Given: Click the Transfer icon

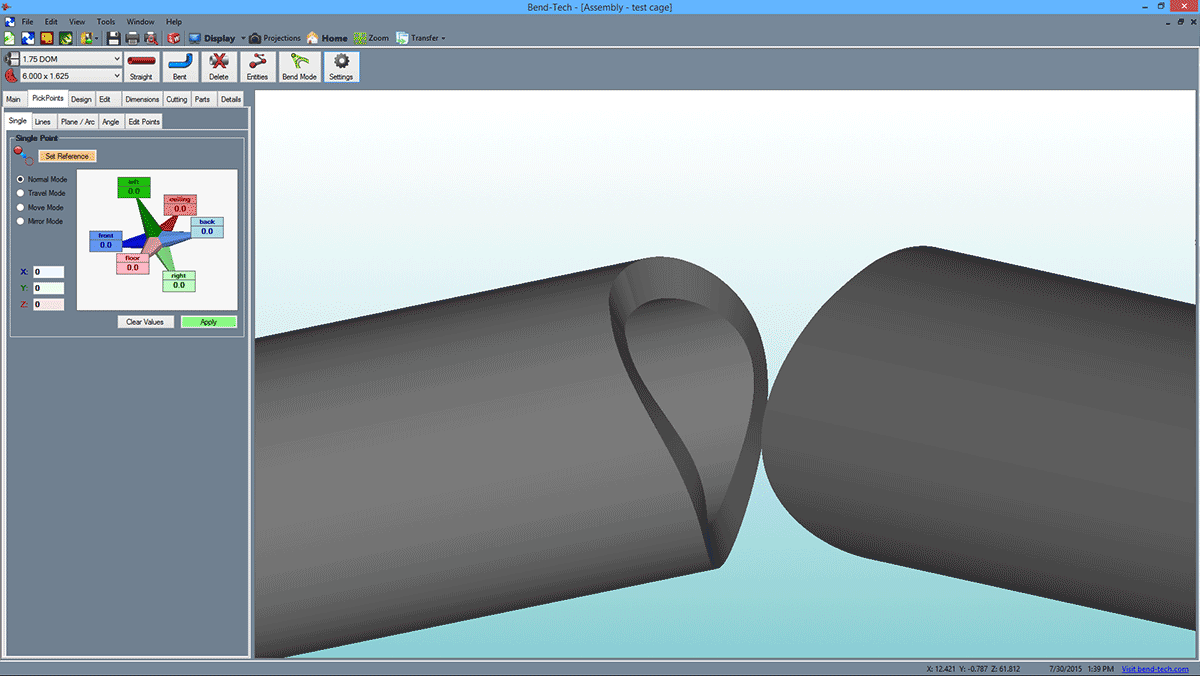Looking at the screenshot, I should (x=402, y=38).
